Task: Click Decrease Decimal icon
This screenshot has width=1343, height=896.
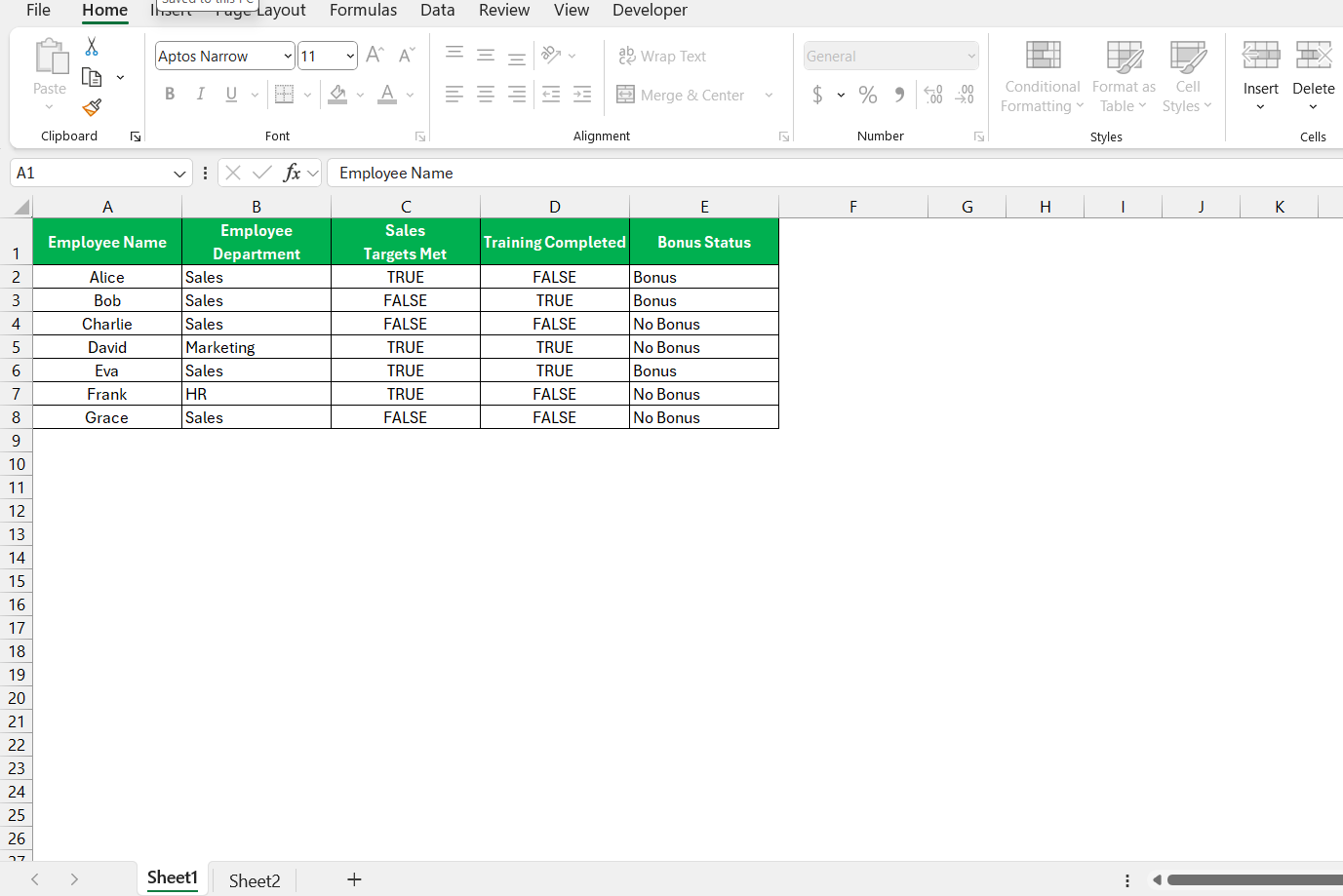Action: [x=965, y=95]
